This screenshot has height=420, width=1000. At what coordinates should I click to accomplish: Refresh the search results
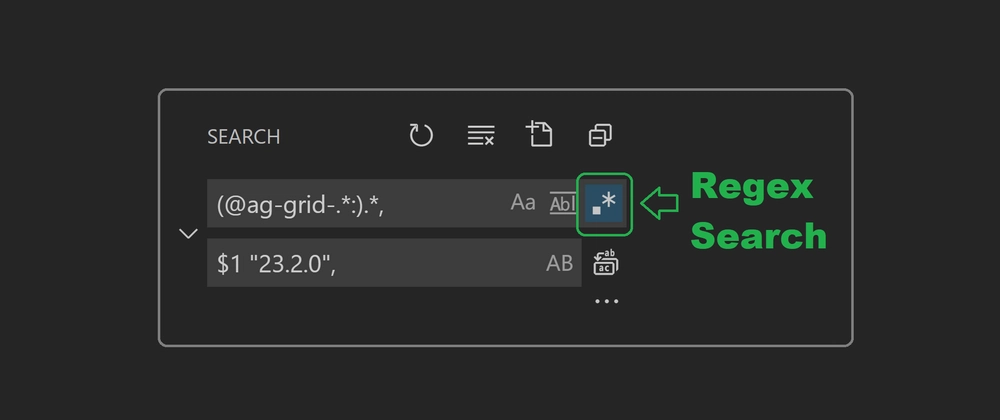[421, 136]
